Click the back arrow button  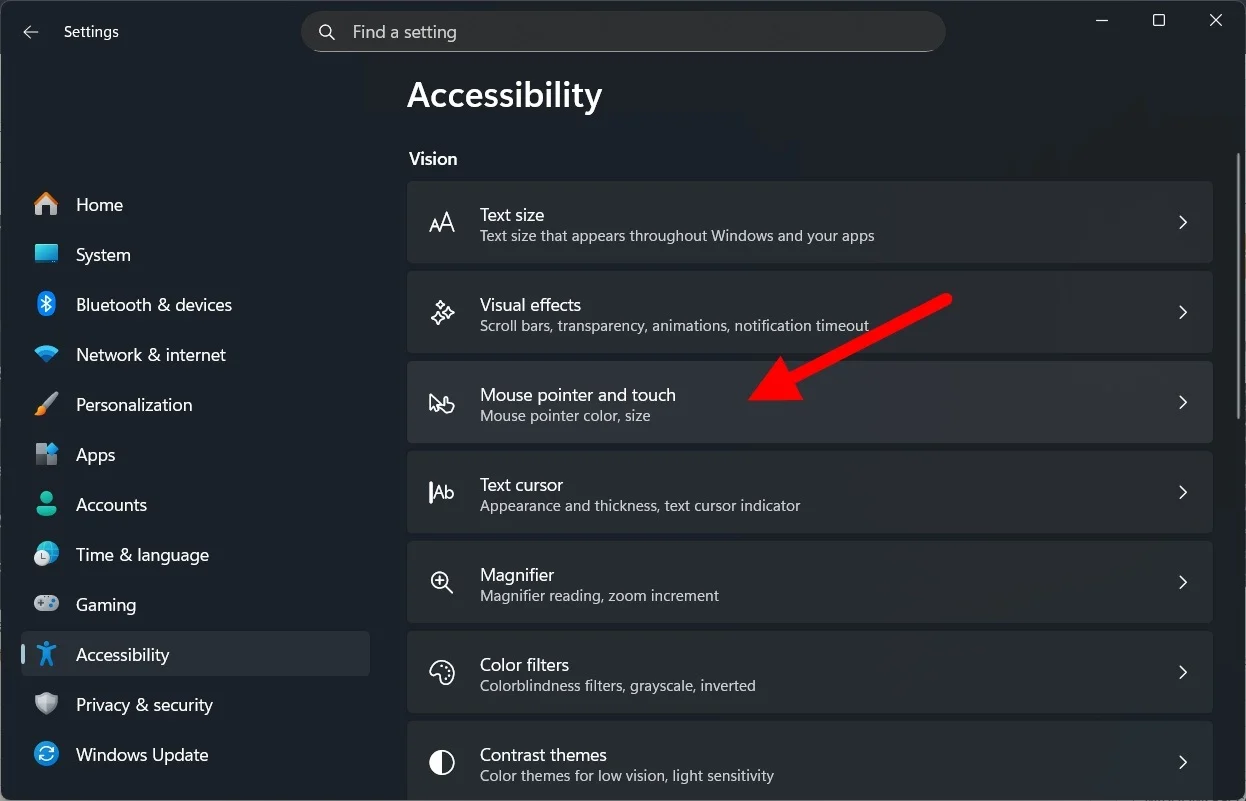(x=30, y=31)
